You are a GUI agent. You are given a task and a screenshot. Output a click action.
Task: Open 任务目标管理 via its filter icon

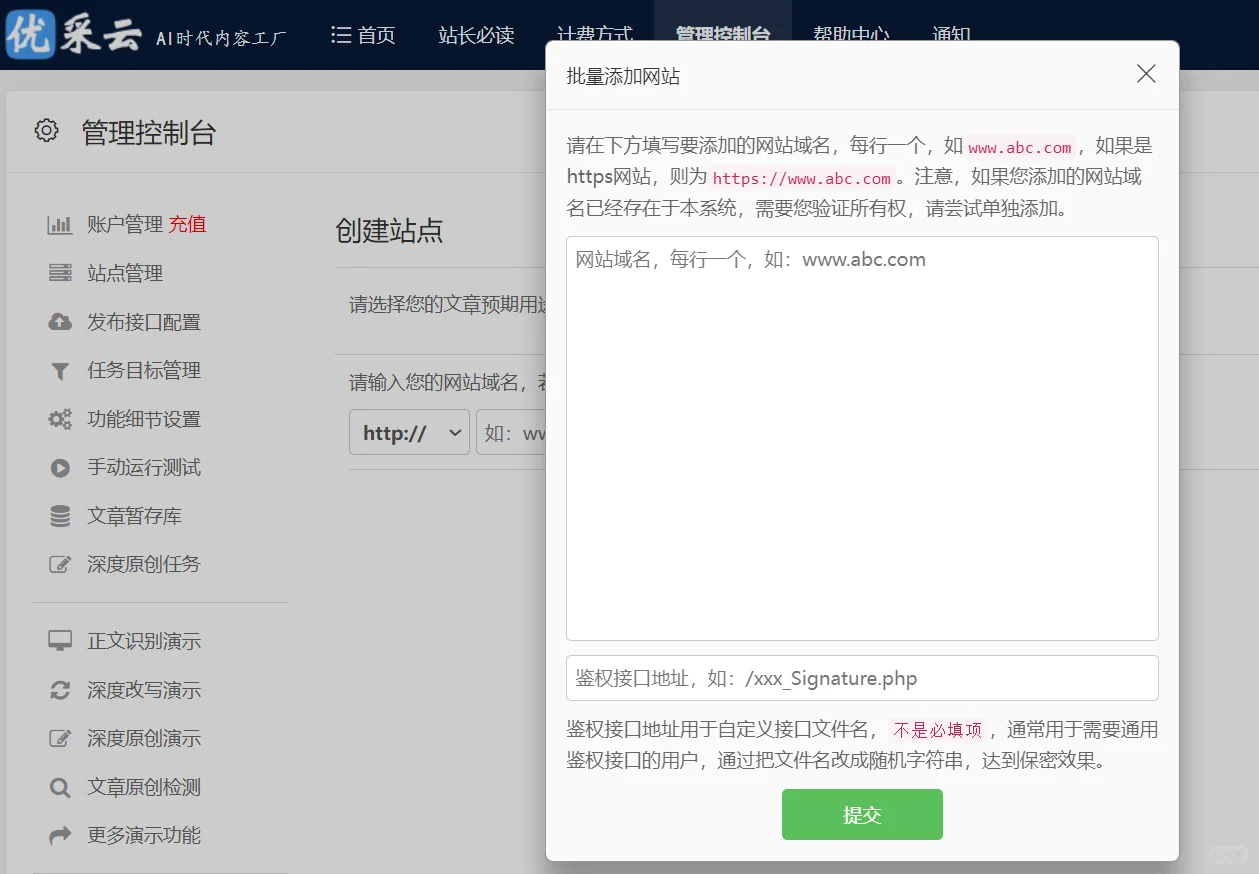click(59, 370)
